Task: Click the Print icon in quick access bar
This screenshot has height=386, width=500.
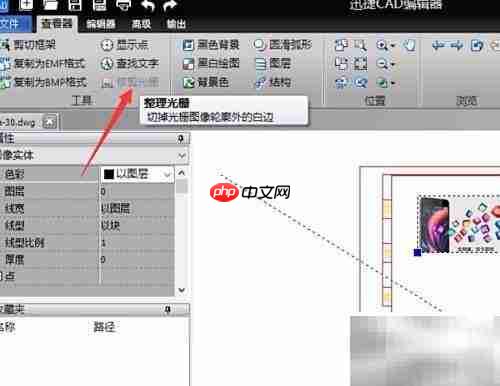Action: tap(123, 5)
